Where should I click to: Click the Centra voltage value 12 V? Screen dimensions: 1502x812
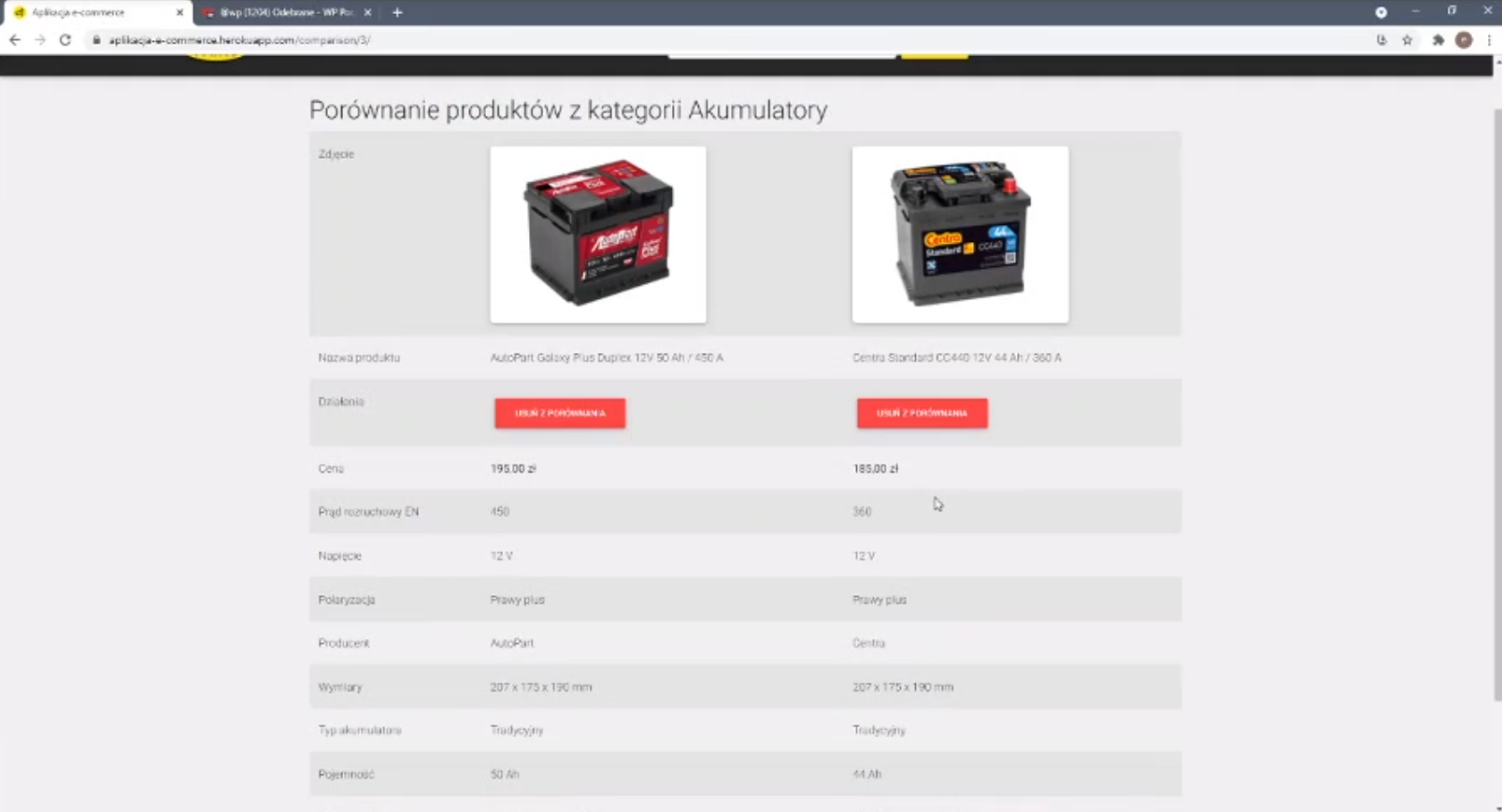pos(864,556)
